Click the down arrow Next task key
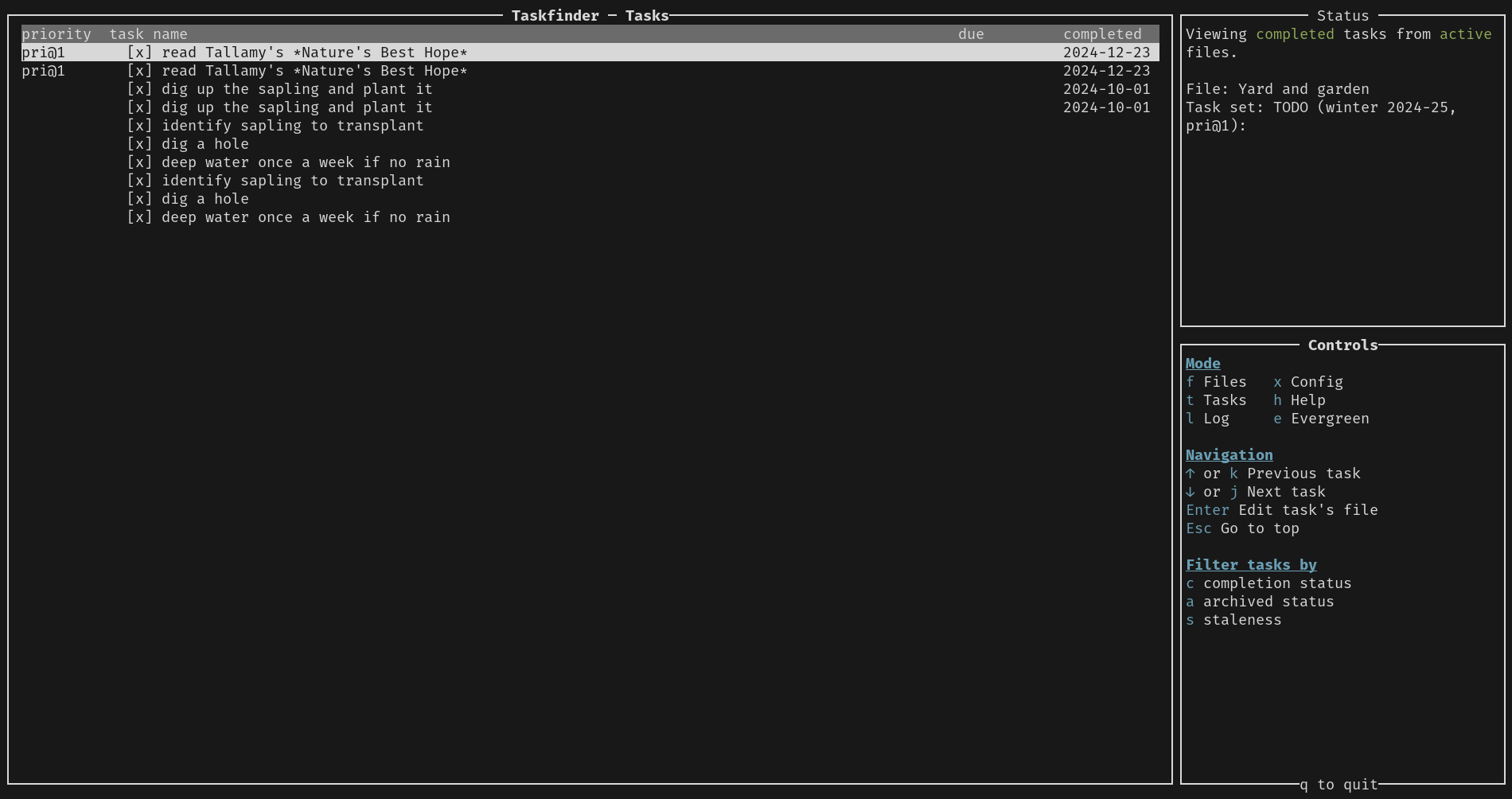1512x799 pixels. [x=1191, y=492]
